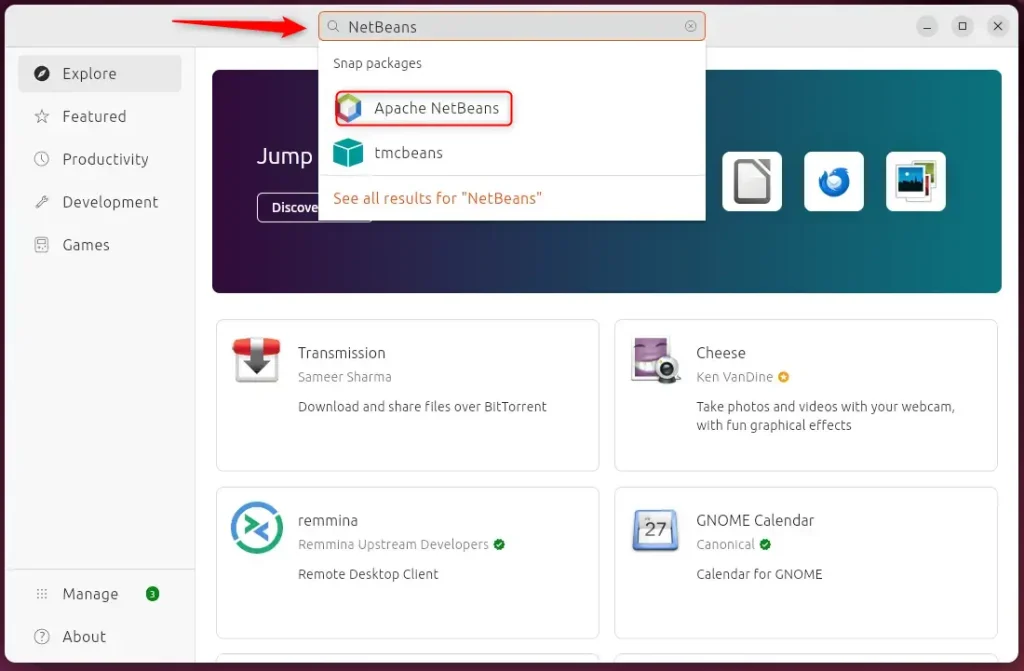Open the remmina app card
1024x671 pixels.
(408, 563)
